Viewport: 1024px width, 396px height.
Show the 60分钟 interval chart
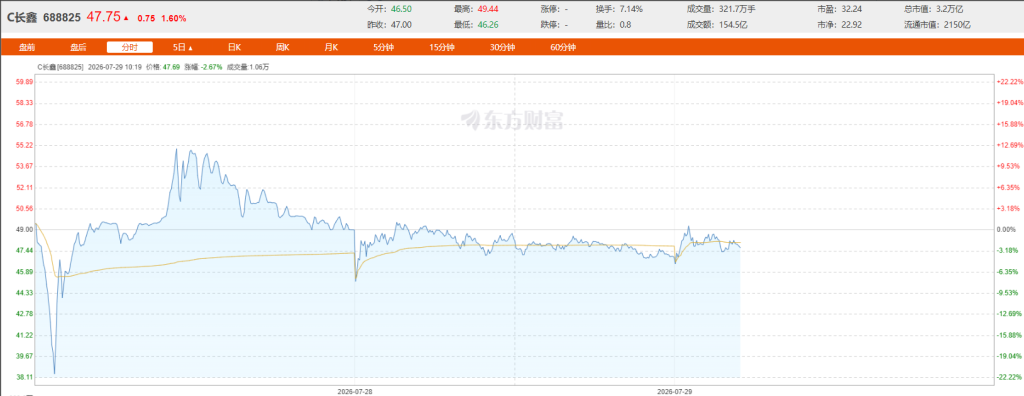(563, 48)
